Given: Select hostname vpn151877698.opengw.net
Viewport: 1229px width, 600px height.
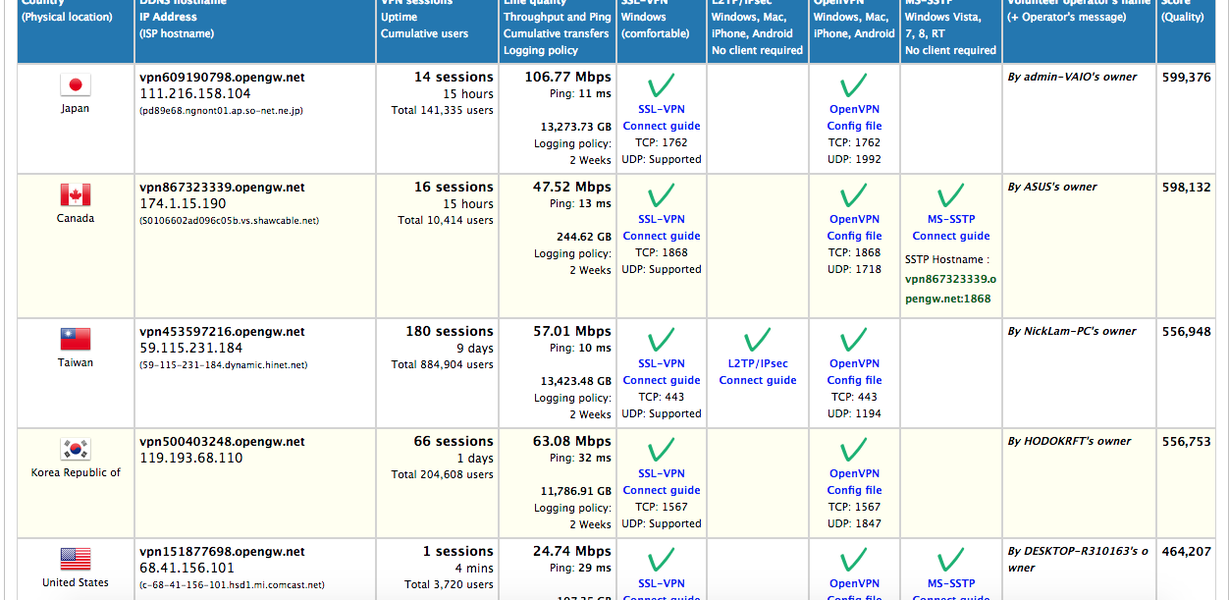Looking at the screenshot, I should click(222, 551).
